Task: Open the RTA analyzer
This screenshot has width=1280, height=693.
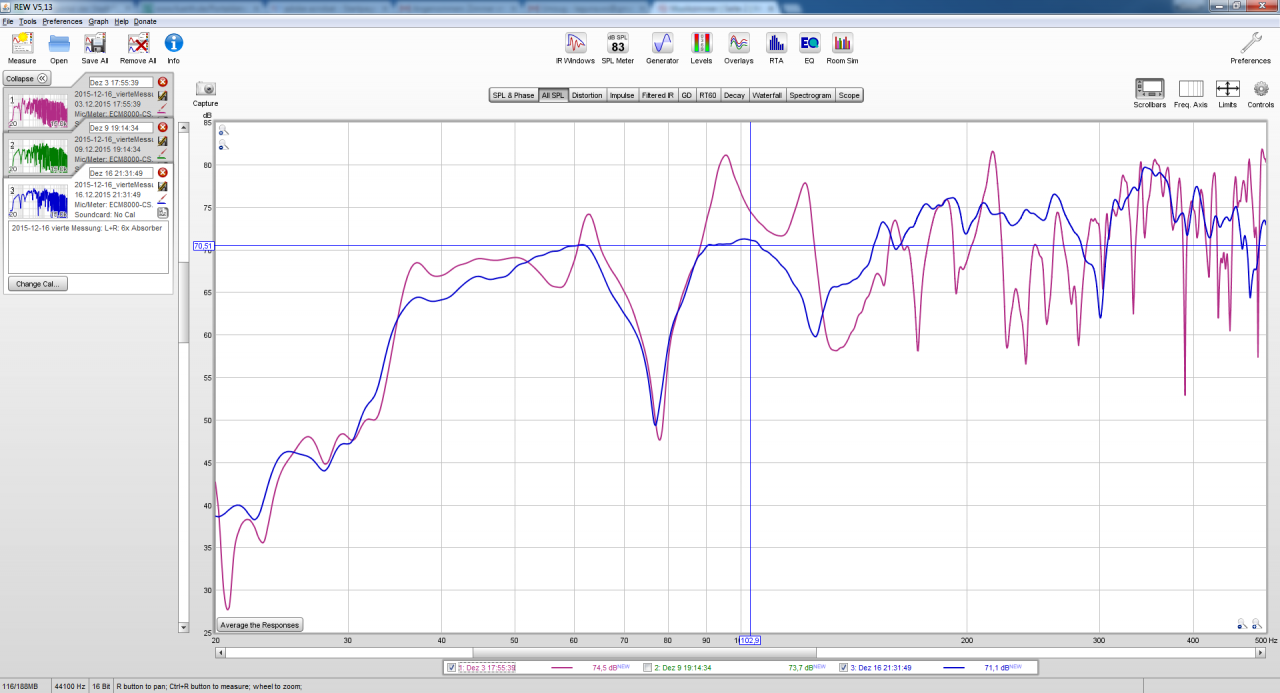Action: pos(776,43)
